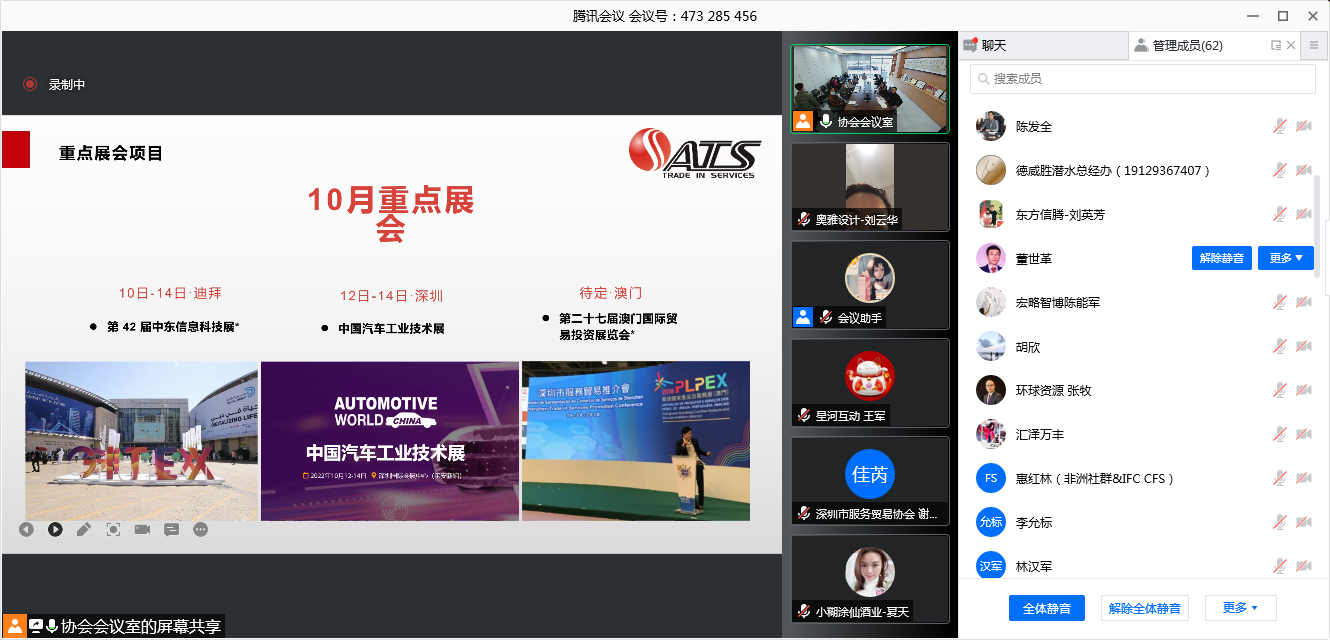Click 胡欣's avatar

[990, 346]
